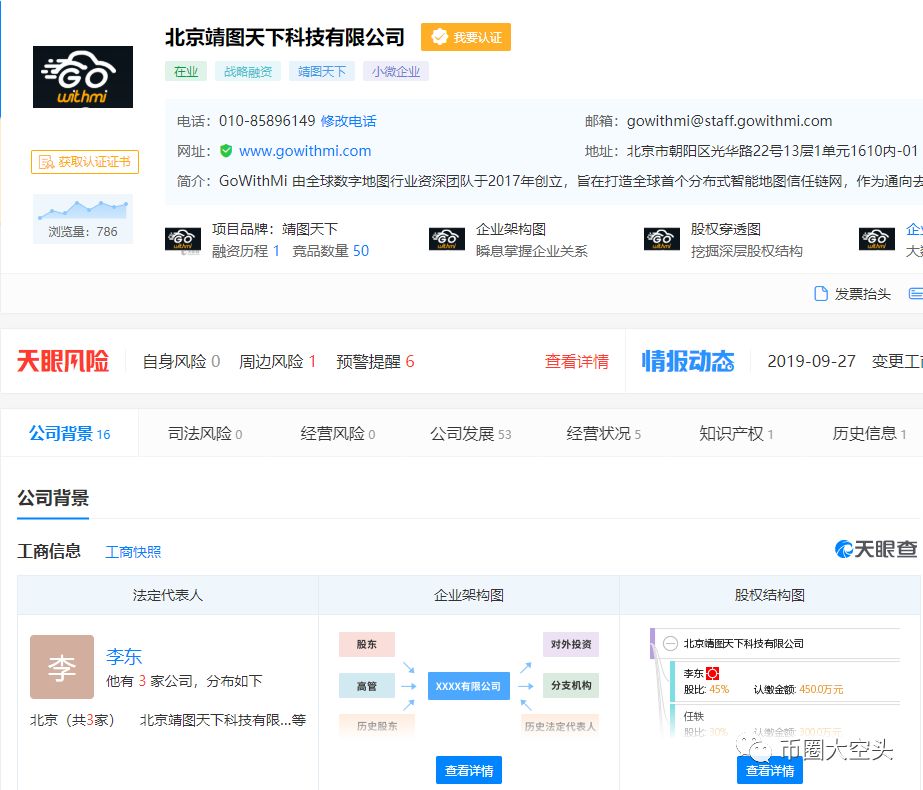The width and height of the screenshot is (923, 790).
Task: Open 2019-09-27 intelligence update entry
Action: [x=845, y=361]
